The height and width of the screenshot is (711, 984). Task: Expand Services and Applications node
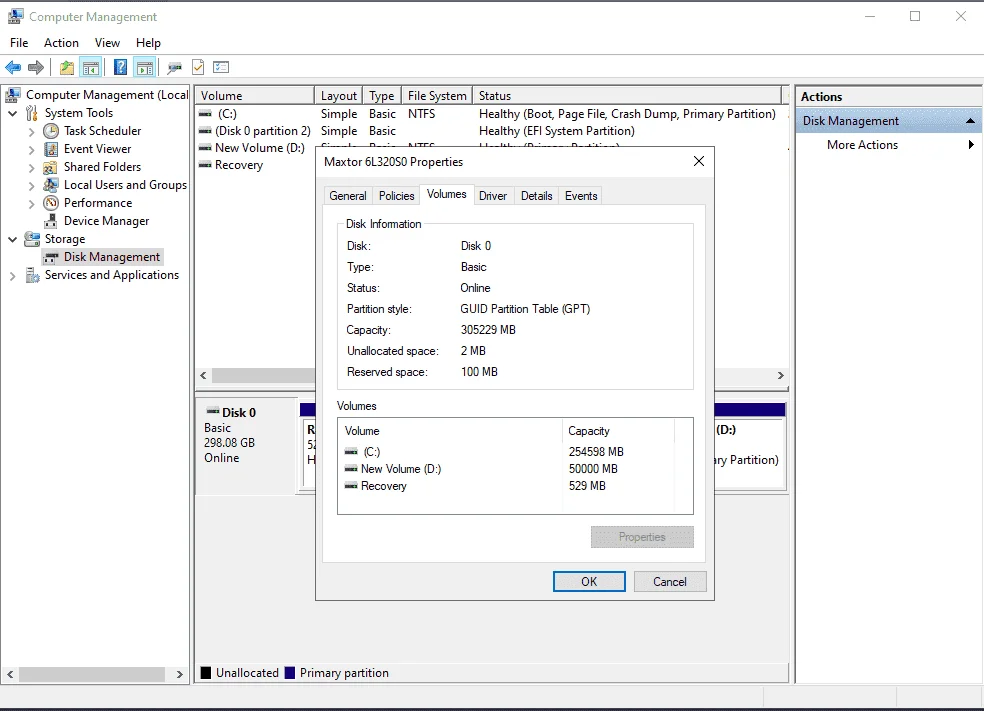13,276
